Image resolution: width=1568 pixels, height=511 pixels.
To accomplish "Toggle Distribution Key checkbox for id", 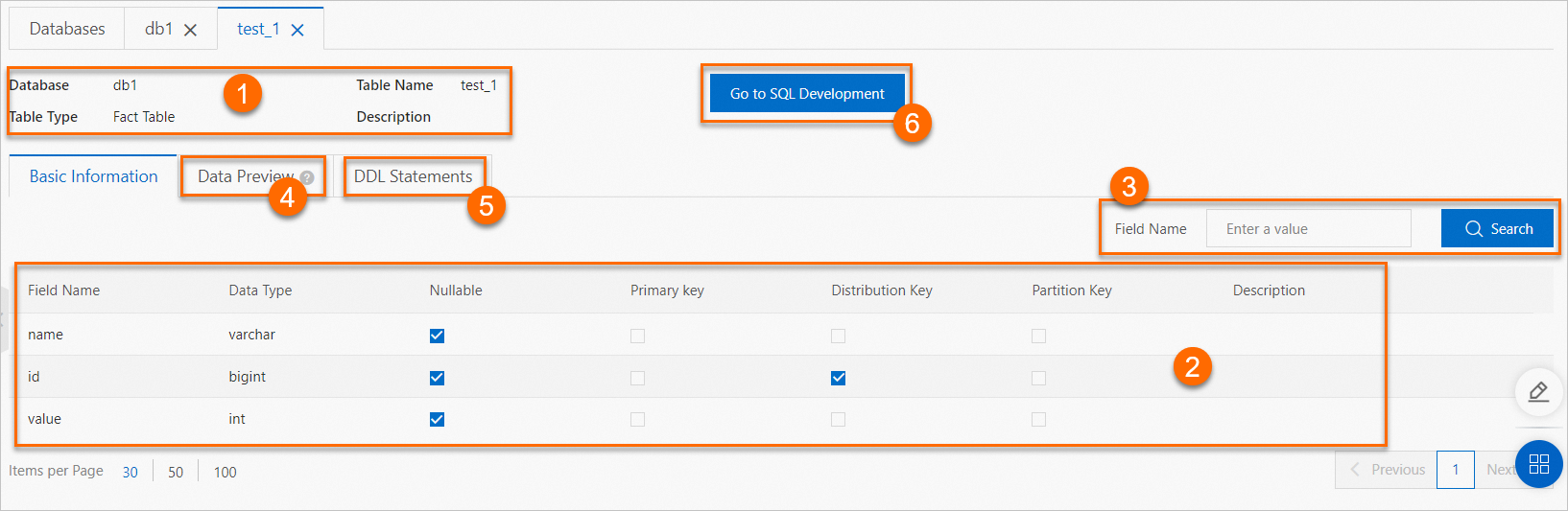I will (x=838, y=378).
